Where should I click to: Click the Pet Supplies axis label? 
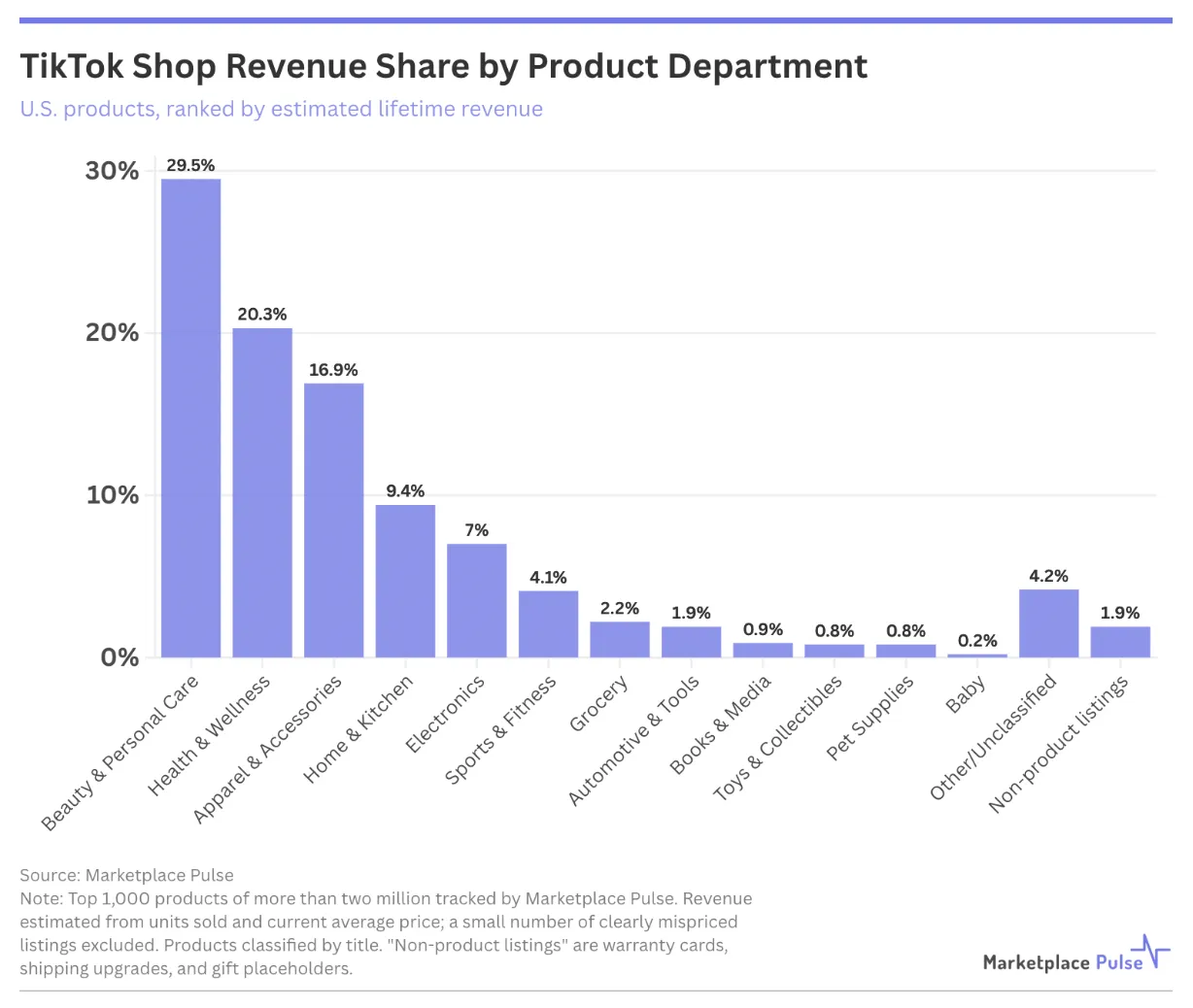[870, 718]
